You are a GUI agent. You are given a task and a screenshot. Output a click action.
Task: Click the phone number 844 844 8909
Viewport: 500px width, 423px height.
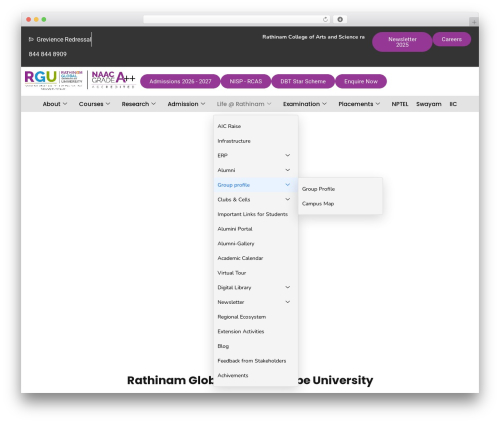coord(48,54)
